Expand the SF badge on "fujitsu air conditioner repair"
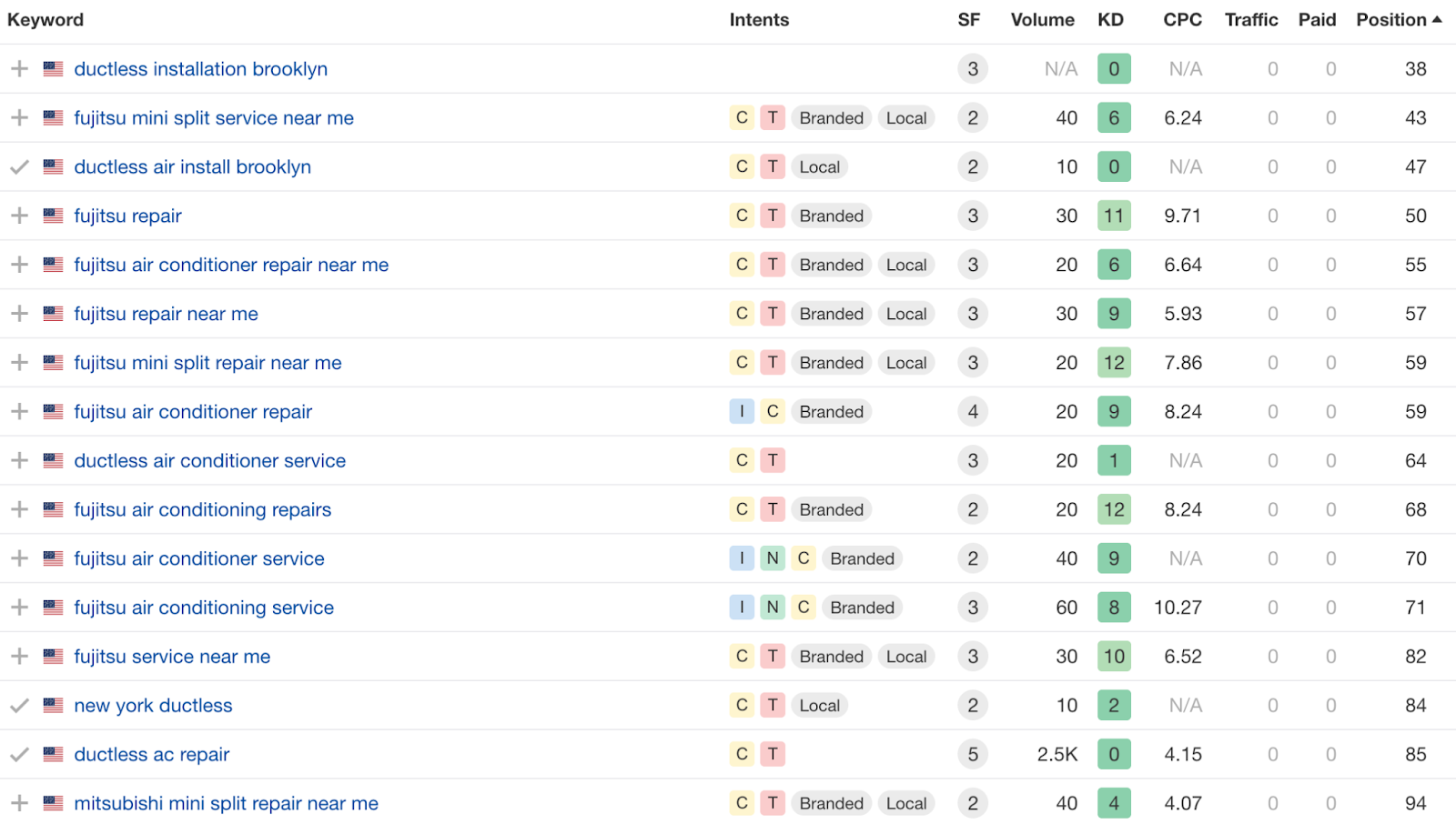Viewport: 1456px width, 824px height. click(x=972, y=411)
